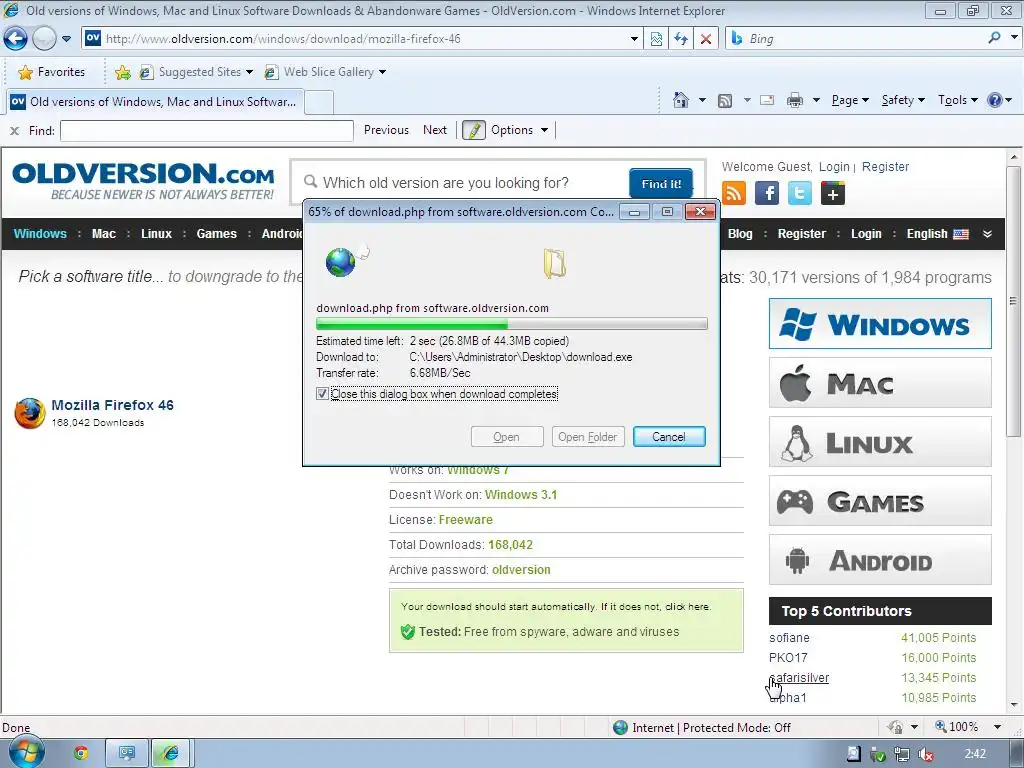Click the big Windows category button

[880, 324]
